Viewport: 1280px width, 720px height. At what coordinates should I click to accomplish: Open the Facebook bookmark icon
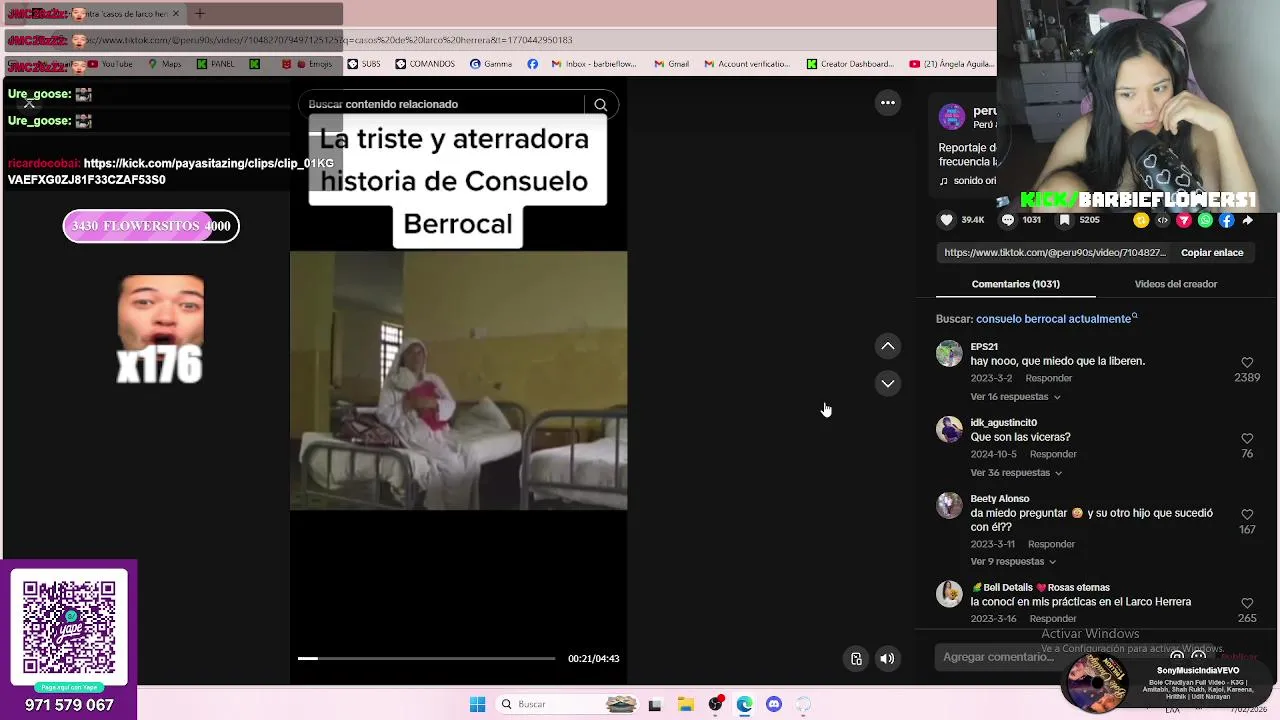[532, 64]
